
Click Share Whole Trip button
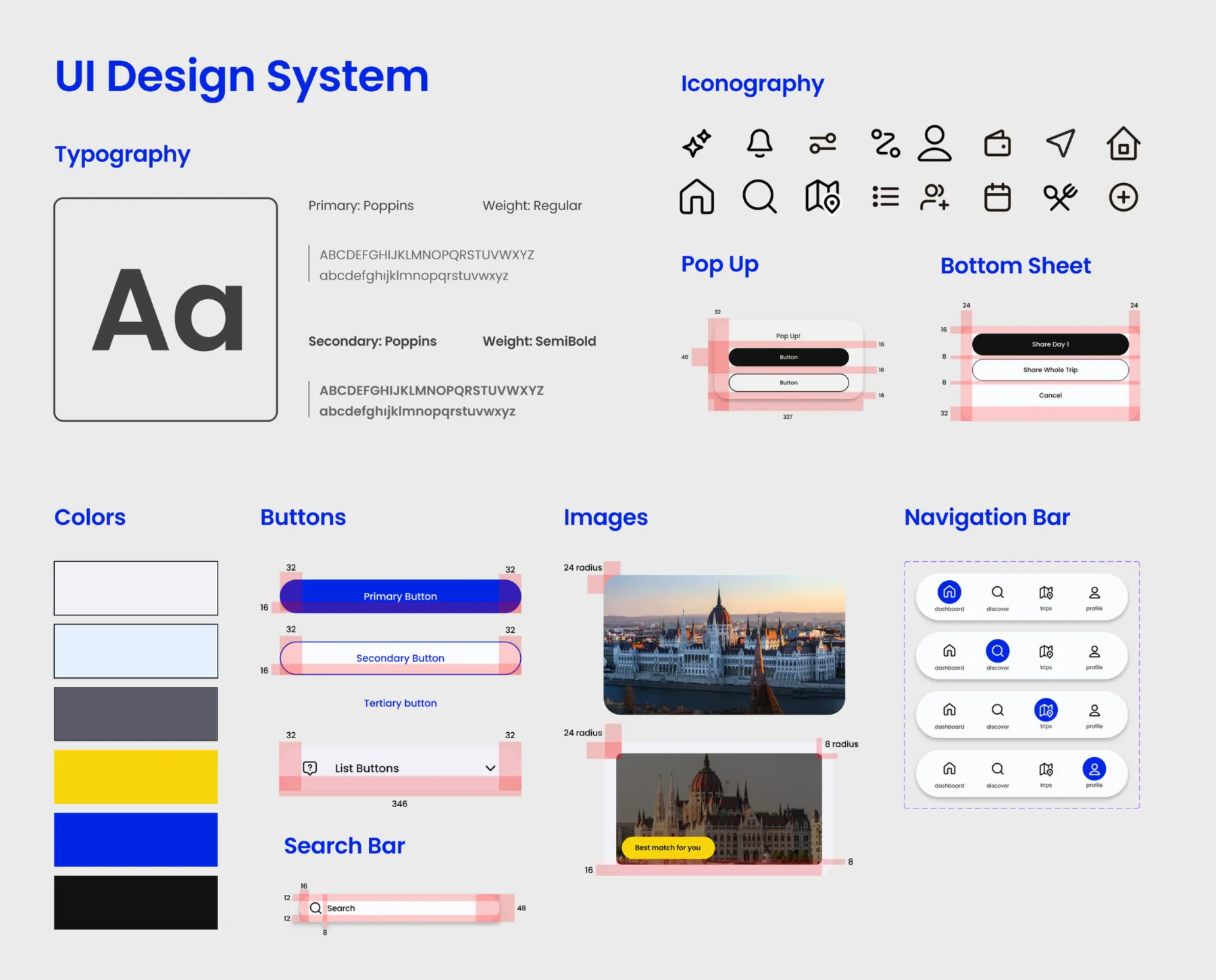(x=1050, y=370)
